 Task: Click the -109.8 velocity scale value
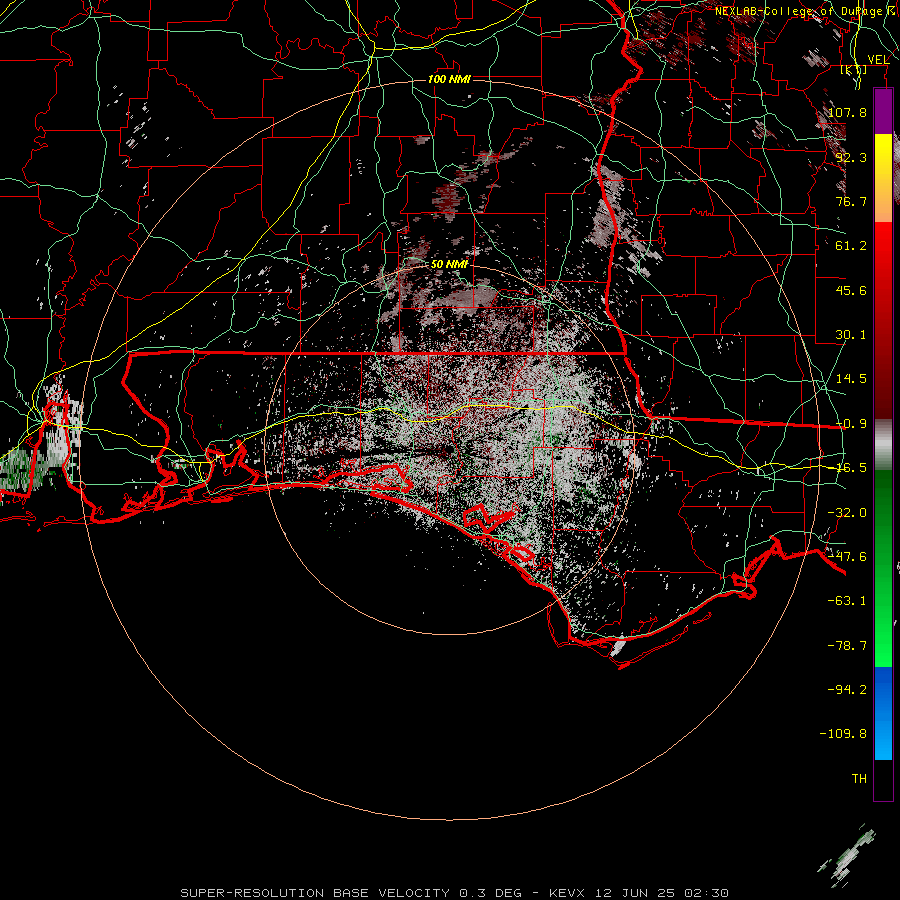843,734
